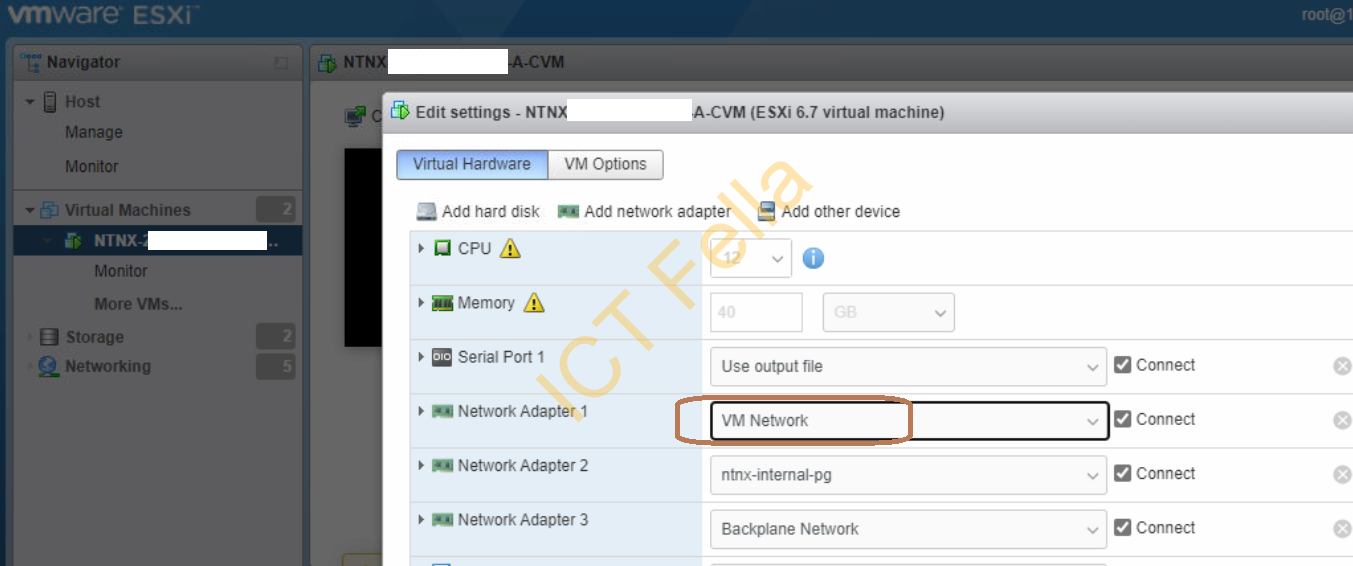Screen dimensions: 1353x566
Task: Click the Networking icon in Navigator
Action: 48,366
